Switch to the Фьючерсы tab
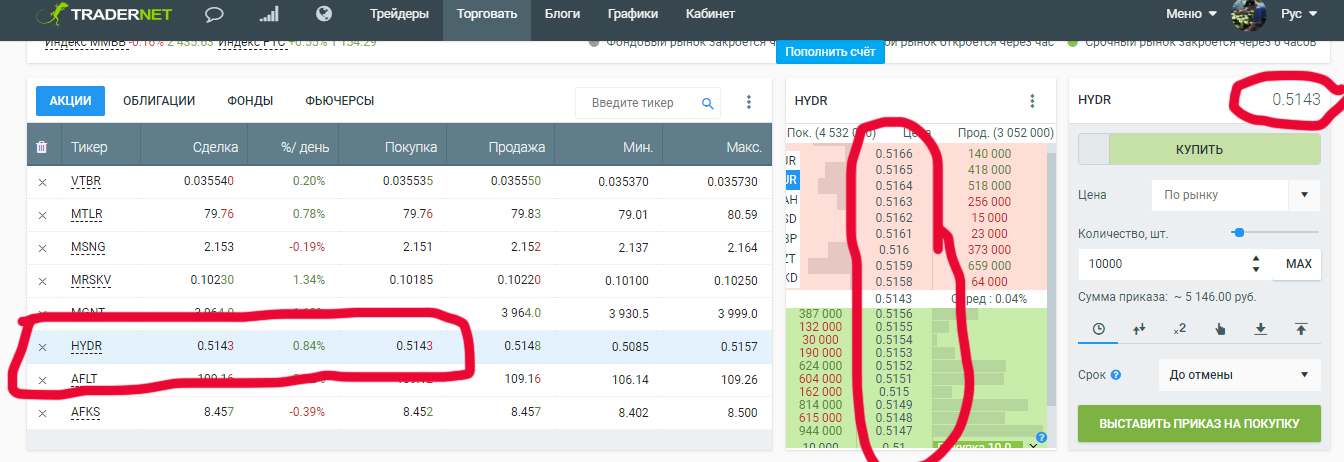Screen dimensions: 1344x462 [340, 101]
